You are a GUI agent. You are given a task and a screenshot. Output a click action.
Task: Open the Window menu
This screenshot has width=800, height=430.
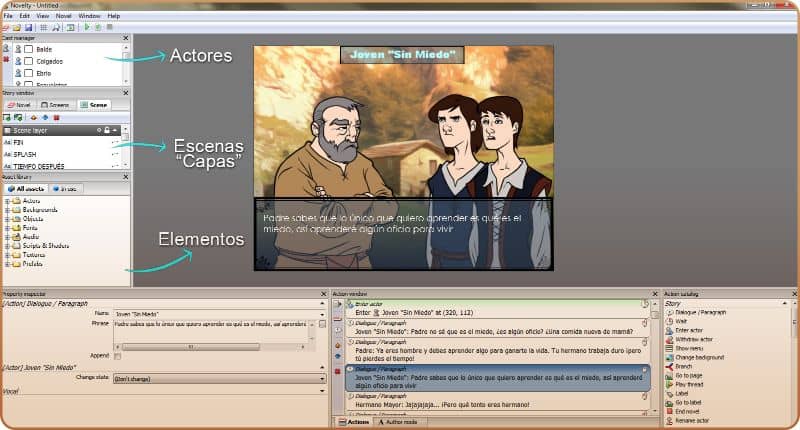(89, 16)
